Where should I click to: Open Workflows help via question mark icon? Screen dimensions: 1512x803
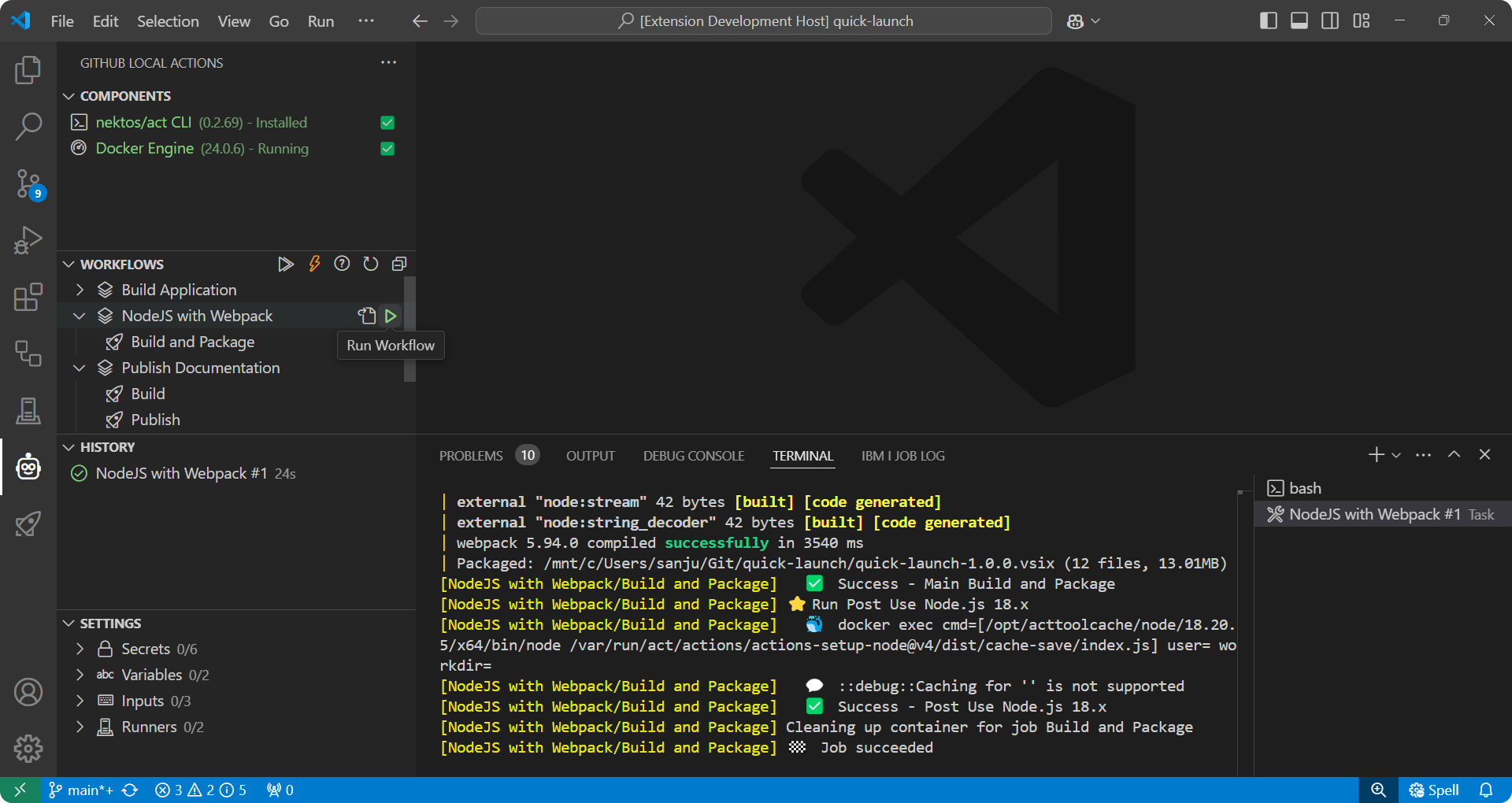(x=342, y=264)
